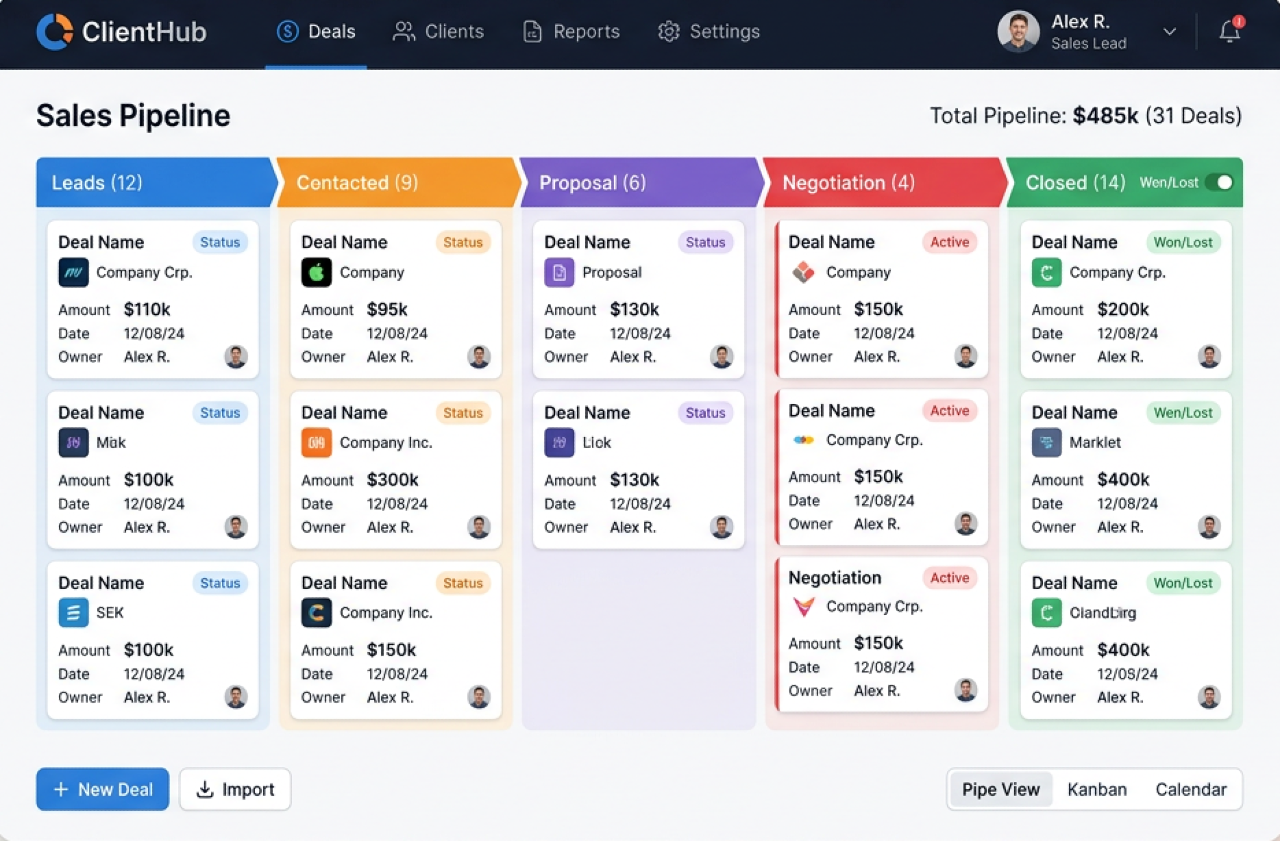Click owner avatar on the Marklet card

click(x=1209, y=527)
